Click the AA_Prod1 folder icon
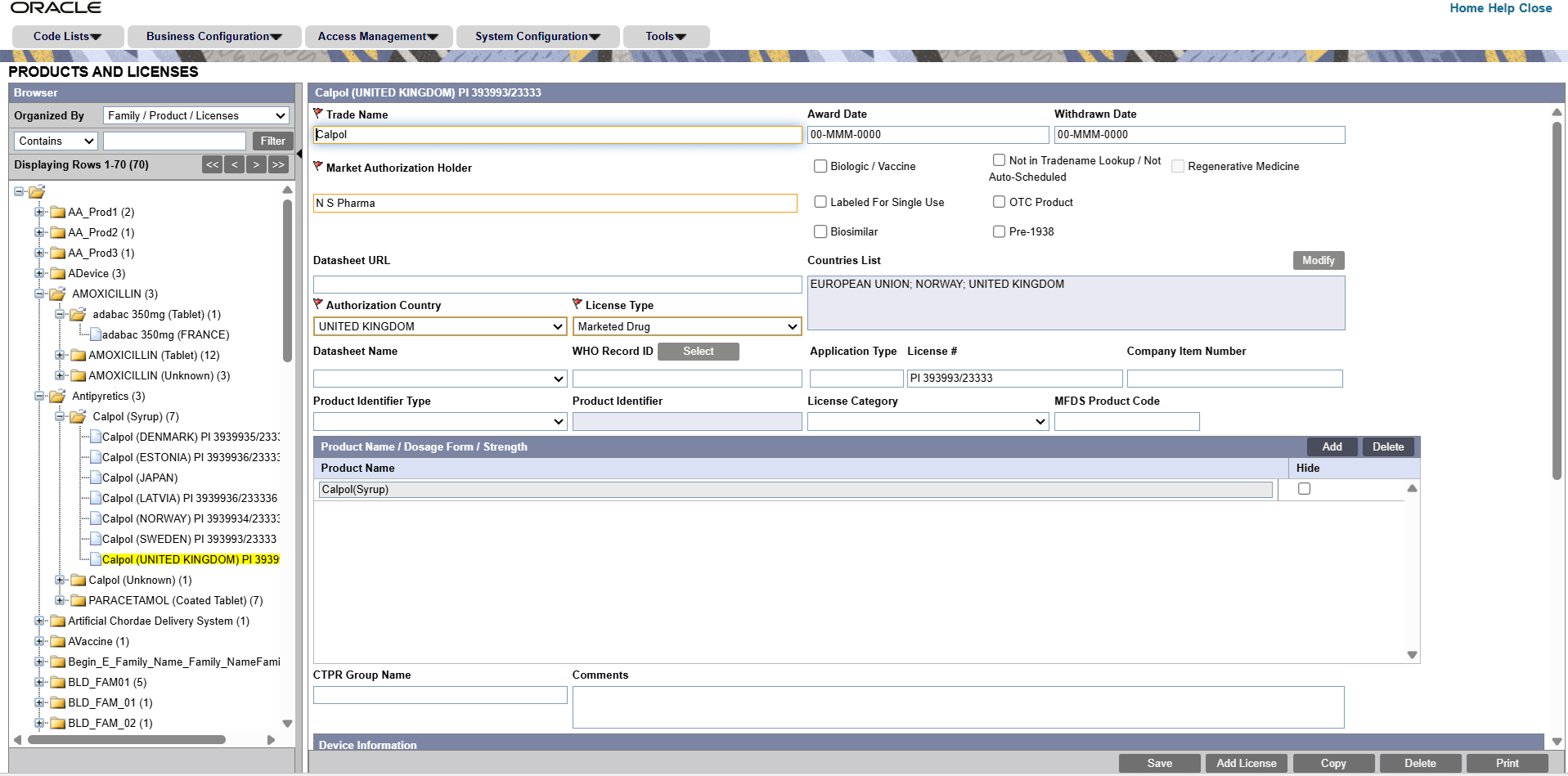Image resolution: width=1568 pixels, height=776 pixels. (57, 212)
